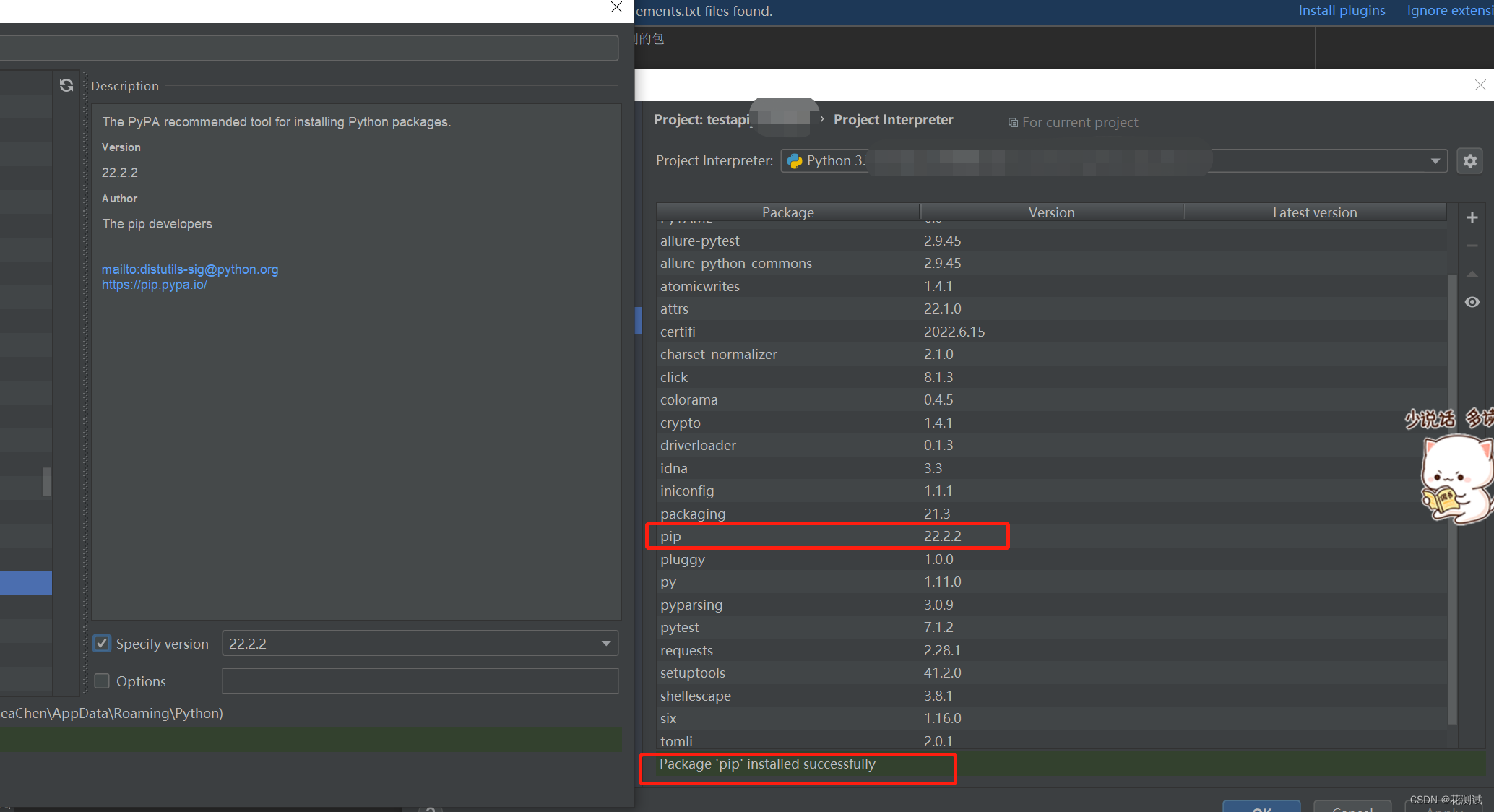Click the For current project icon

click(1013, 123)
